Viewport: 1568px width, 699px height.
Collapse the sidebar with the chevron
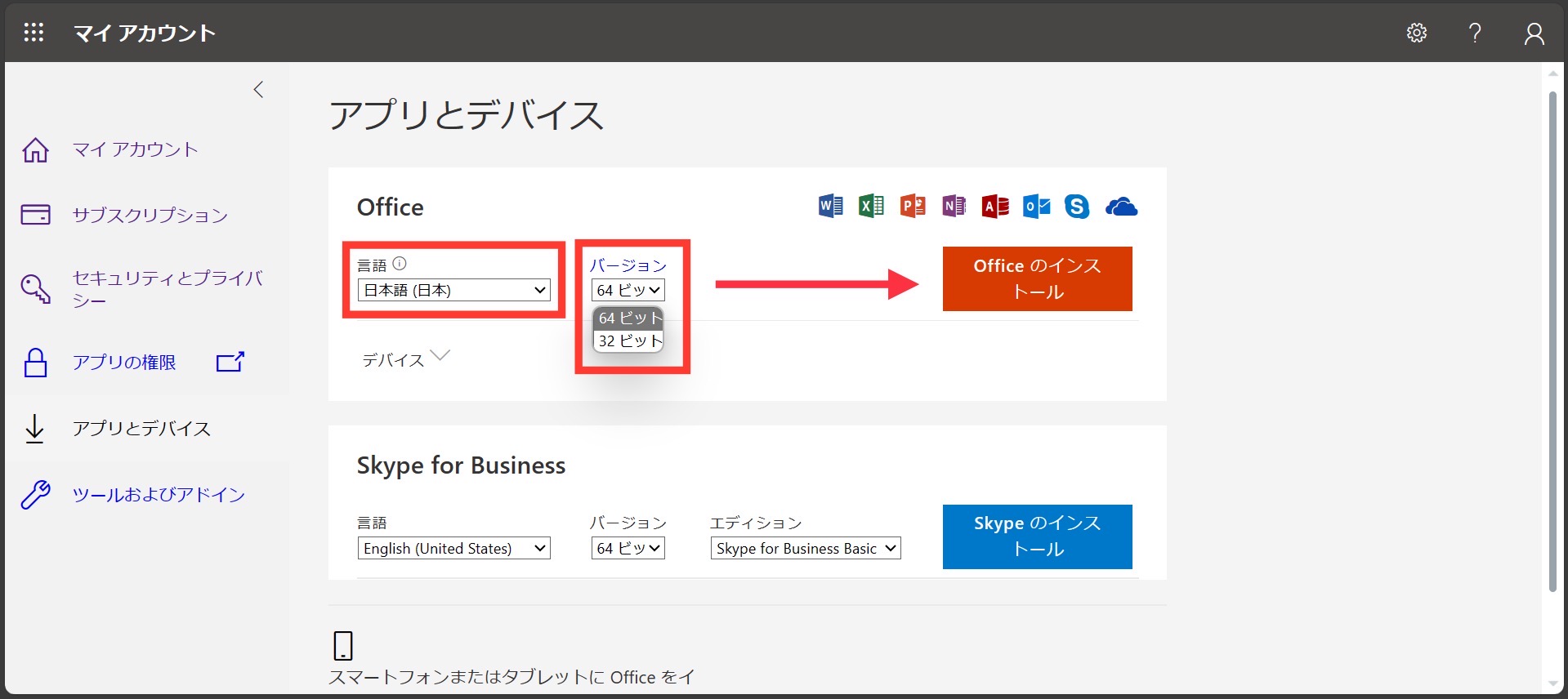click(259, 90)
